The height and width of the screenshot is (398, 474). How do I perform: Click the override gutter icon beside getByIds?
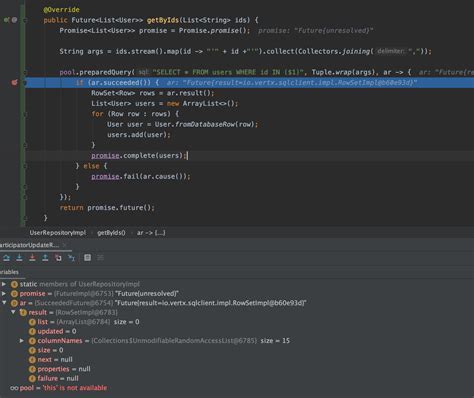[x=6, y=20]
